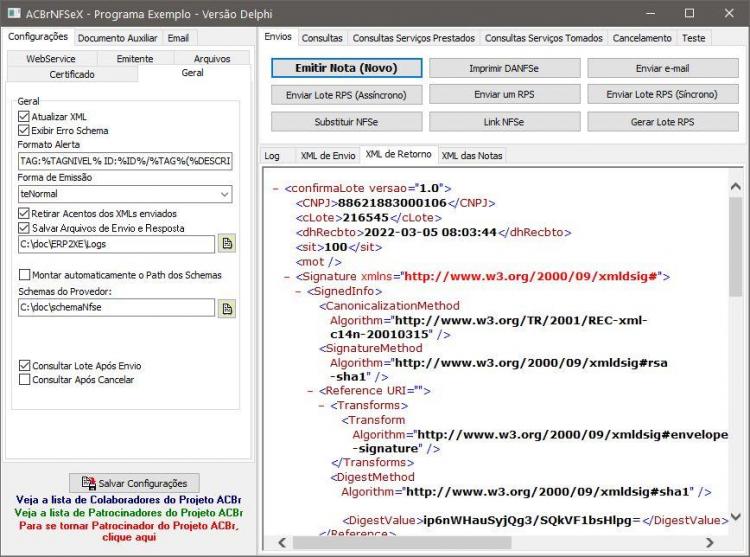Screen dimensions: 750x557
Task: Collapse the Transforms XML node
Action: pyautogui.click(x=321, y=406)
